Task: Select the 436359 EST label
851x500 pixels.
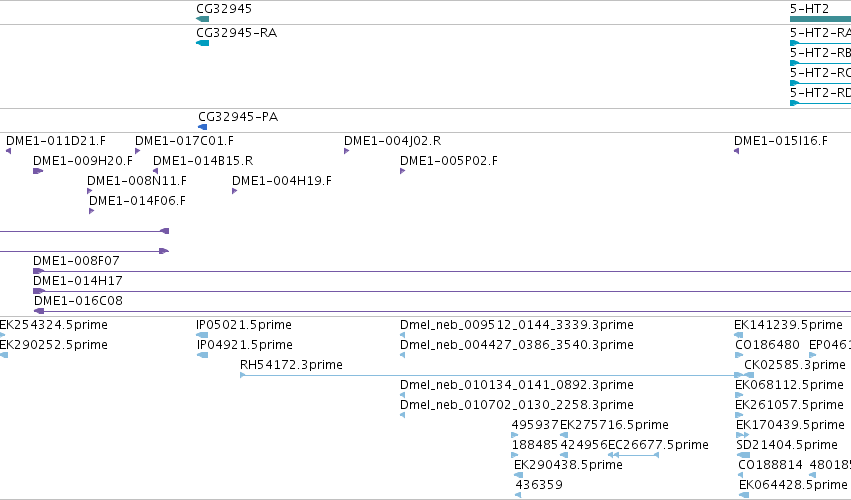Action: click(x=539, y=485)
